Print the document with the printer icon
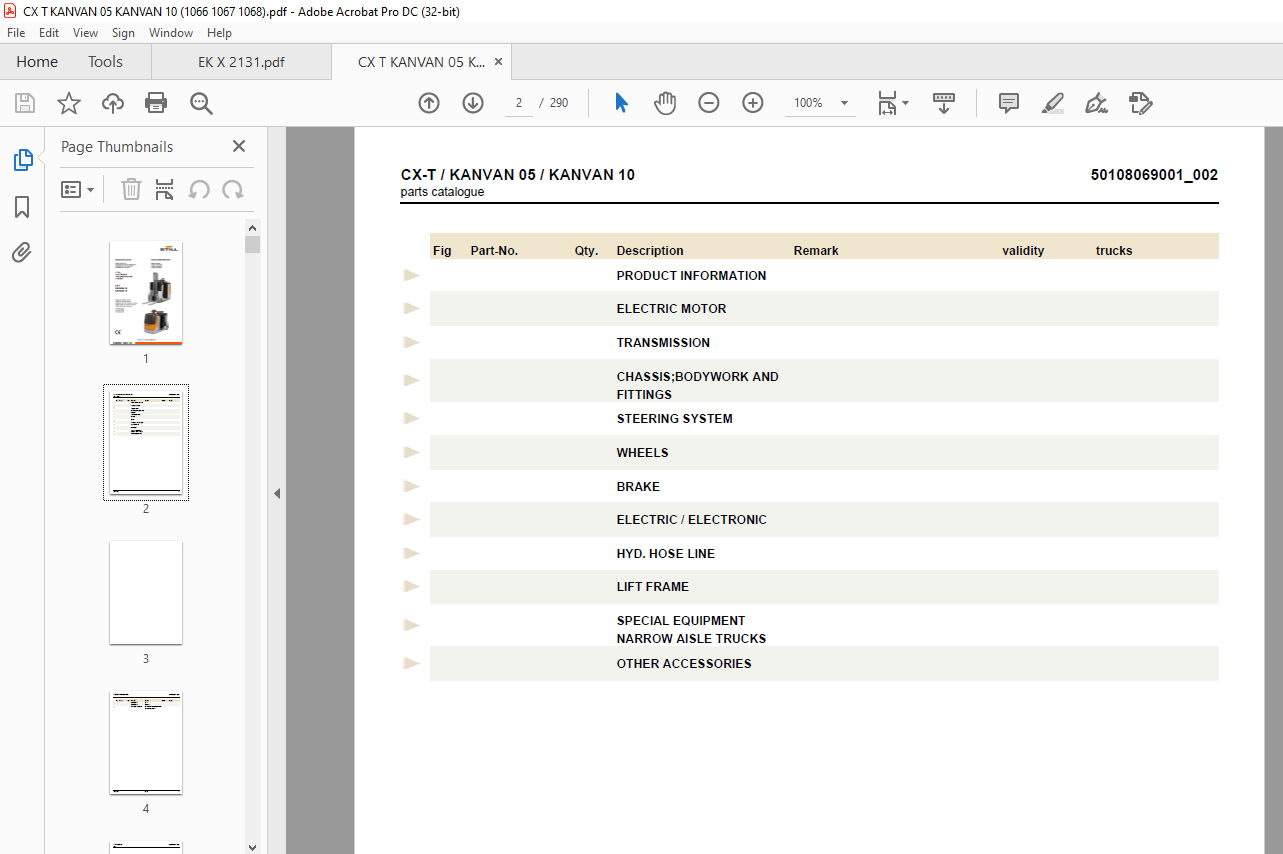The height and width of the screenshot is (854, 1283). 156,103
